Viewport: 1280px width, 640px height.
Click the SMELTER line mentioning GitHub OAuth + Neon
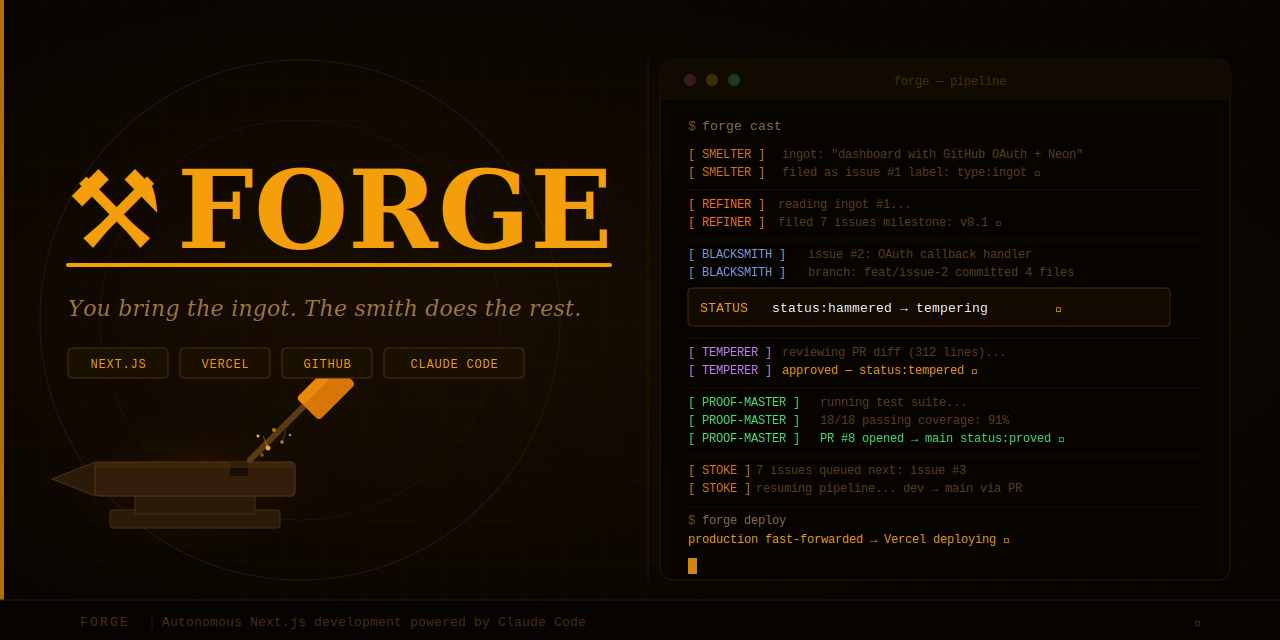(x=885, y=155)
